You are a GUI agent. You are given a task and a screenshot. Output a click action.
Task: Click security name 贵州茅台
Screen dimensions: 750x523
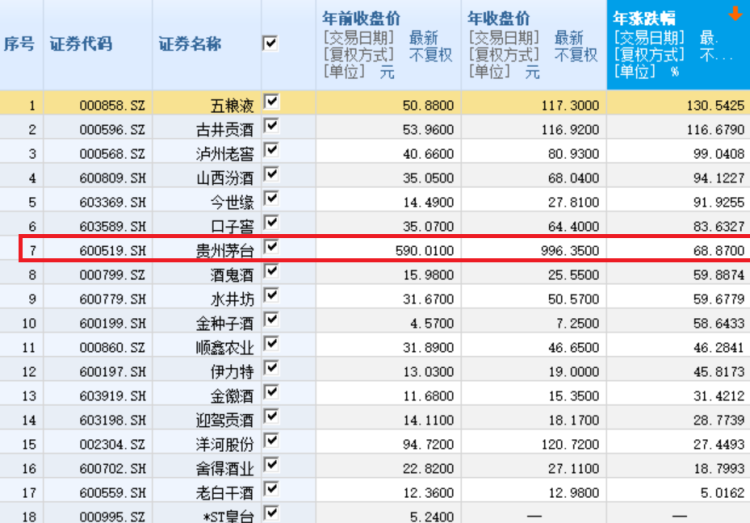[x=225, y=251]
